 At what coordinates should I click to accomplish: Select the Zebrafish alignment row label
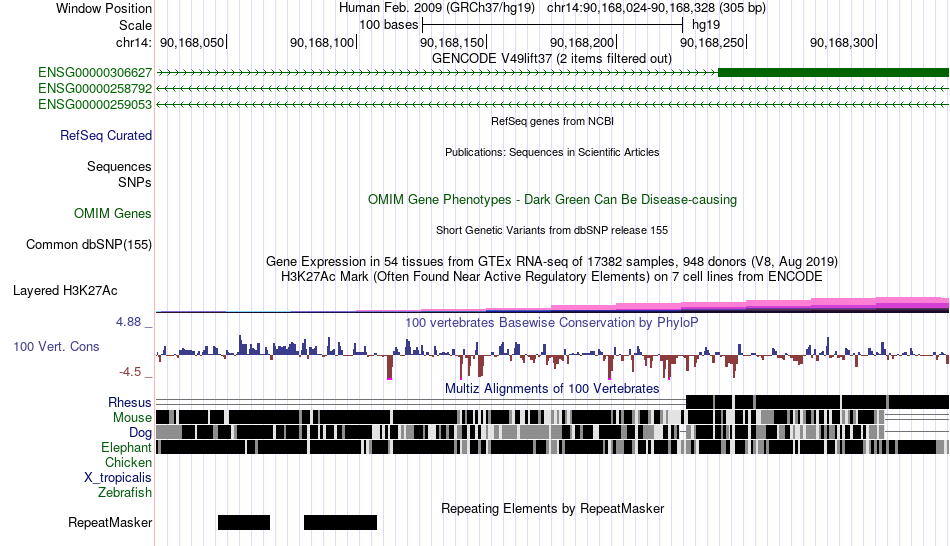[x=125, y=493]
